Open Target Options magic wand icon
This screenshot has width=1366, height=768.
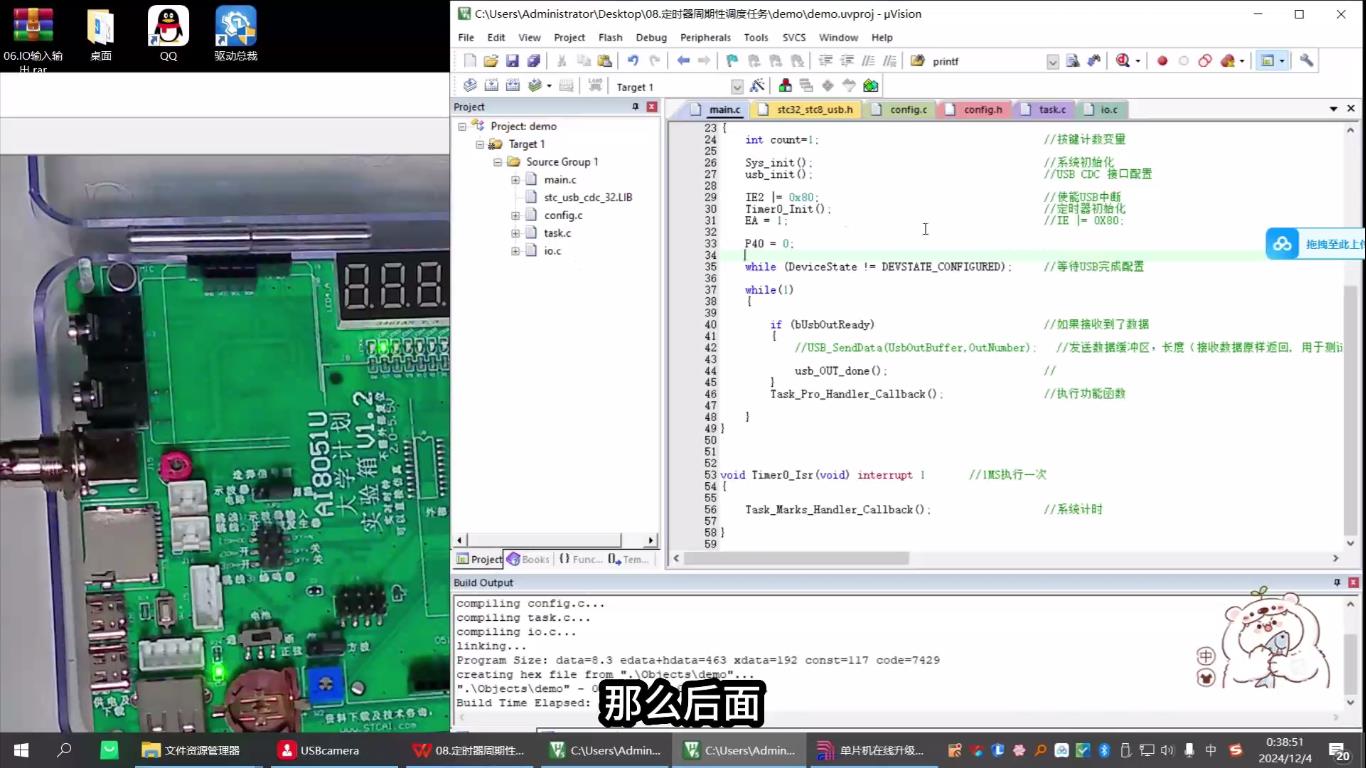tap(757, 87)
